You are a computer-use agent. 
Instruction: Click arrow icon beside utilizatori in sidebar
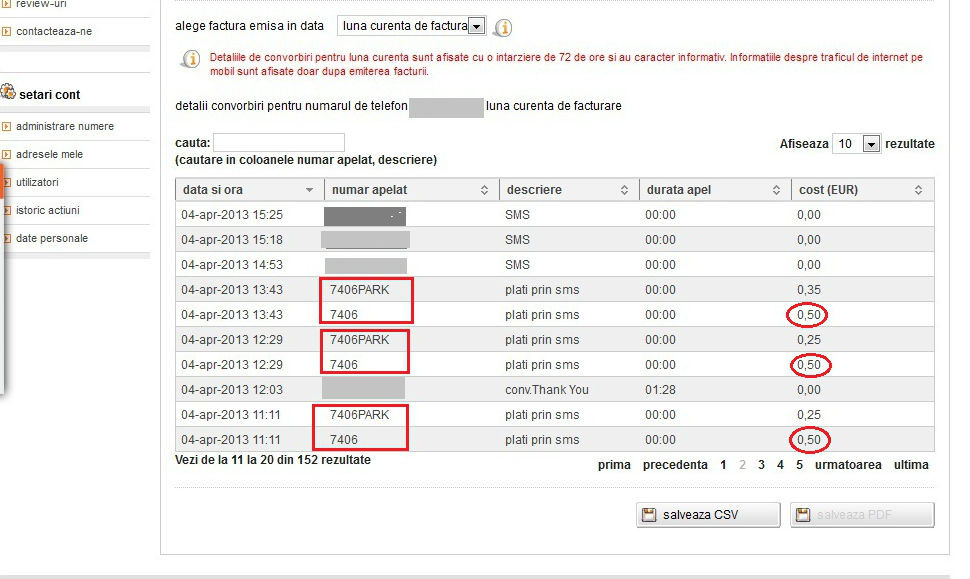(7, 183)
